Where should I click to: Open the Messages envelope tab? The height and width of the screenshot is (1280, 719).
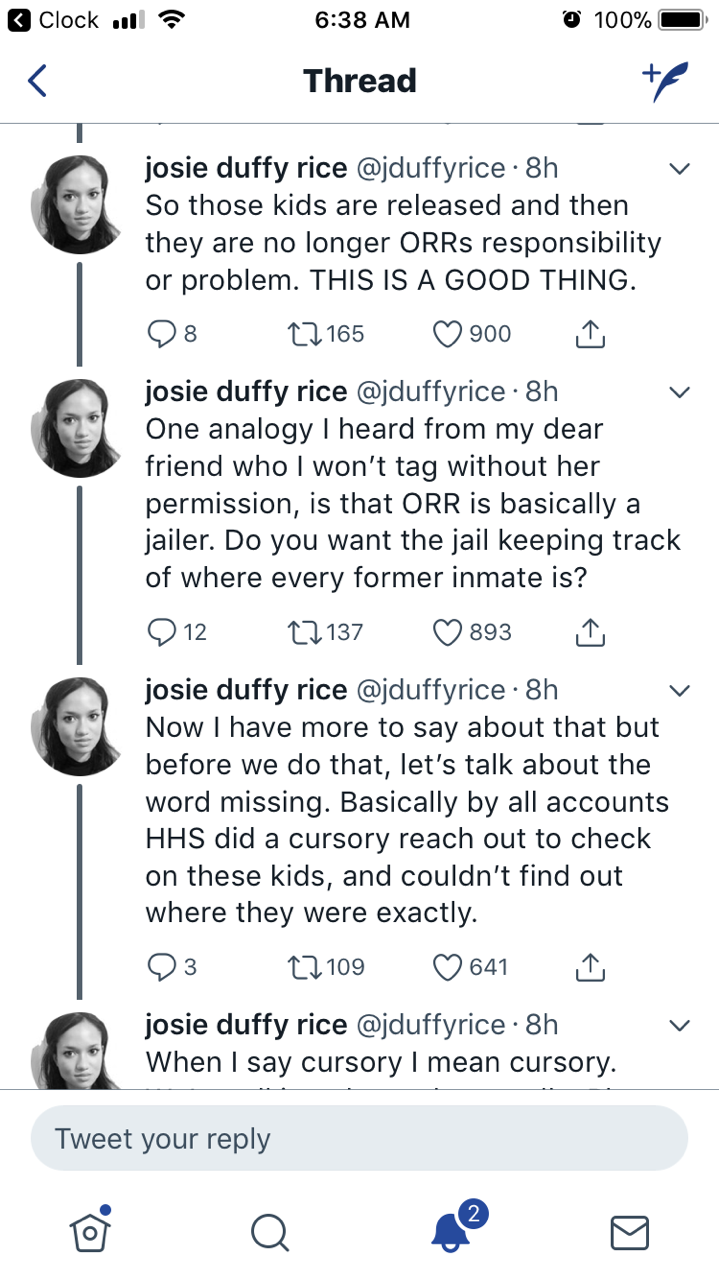tap(629, 1232)
